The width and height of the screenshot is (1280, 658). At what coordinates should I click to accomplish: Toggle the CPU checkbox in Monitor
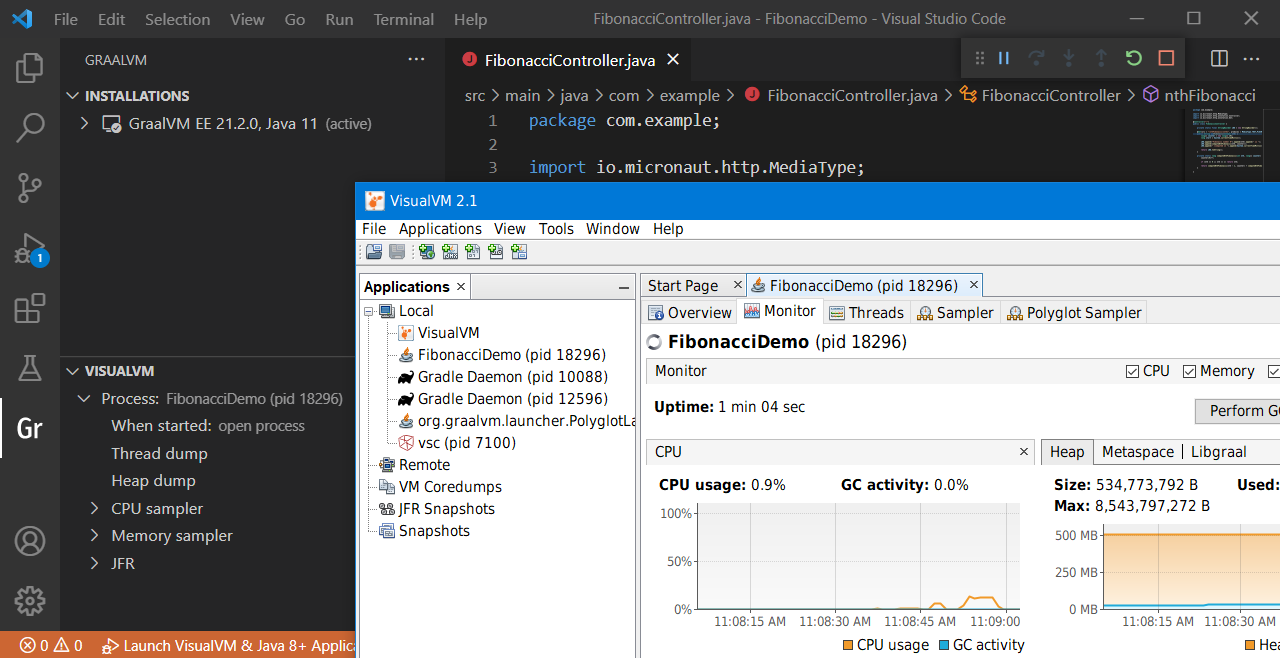click(x=1132, y=371)
